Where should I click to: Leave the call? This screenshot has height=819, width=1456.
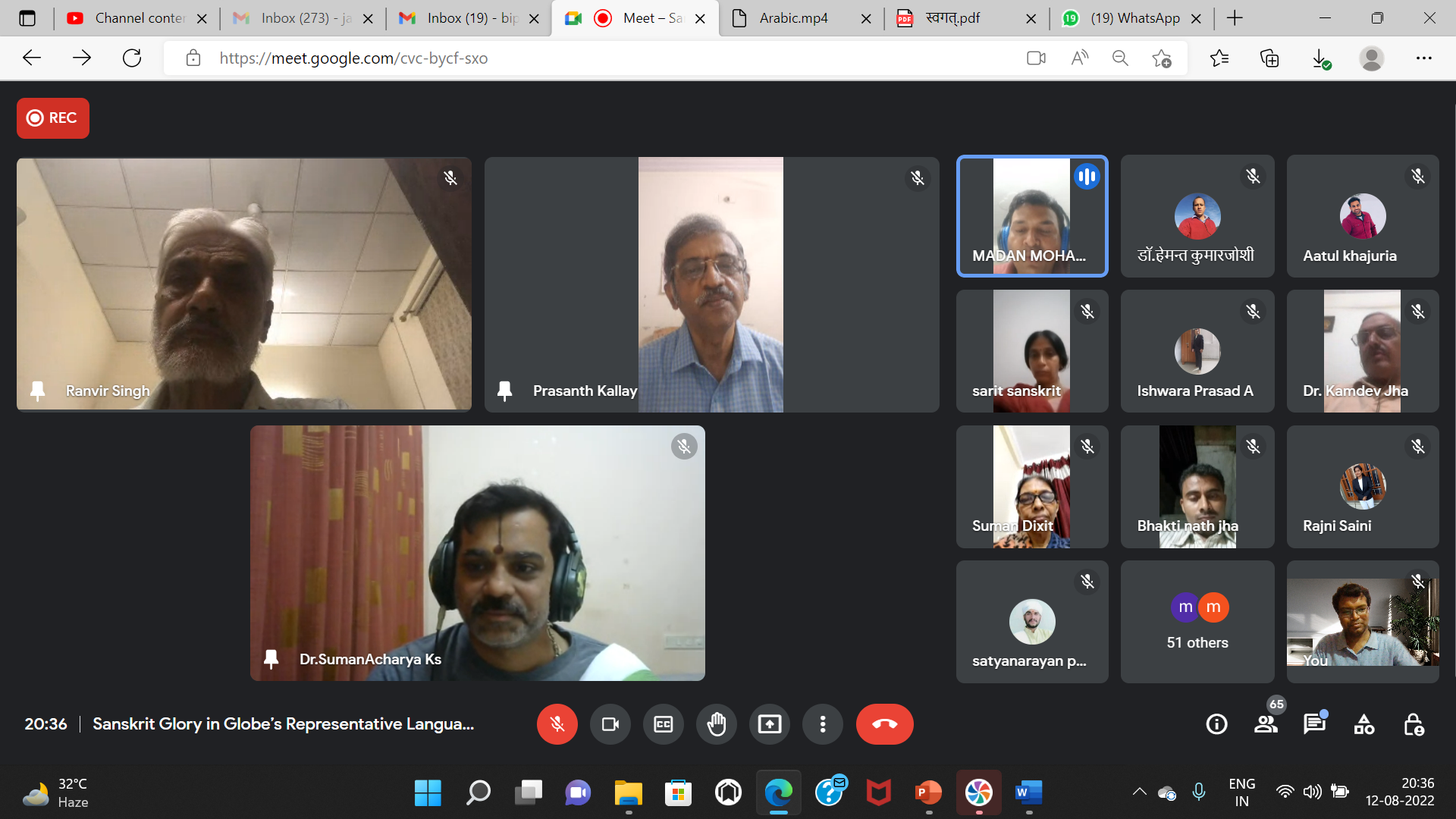(x=884, y=724)
